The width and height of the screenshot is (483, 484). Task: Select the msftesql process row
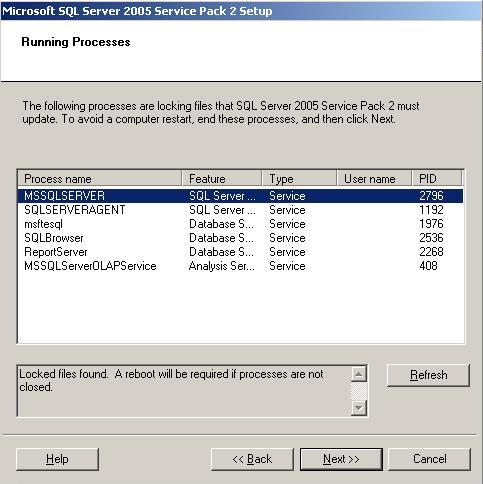point(240,224)
